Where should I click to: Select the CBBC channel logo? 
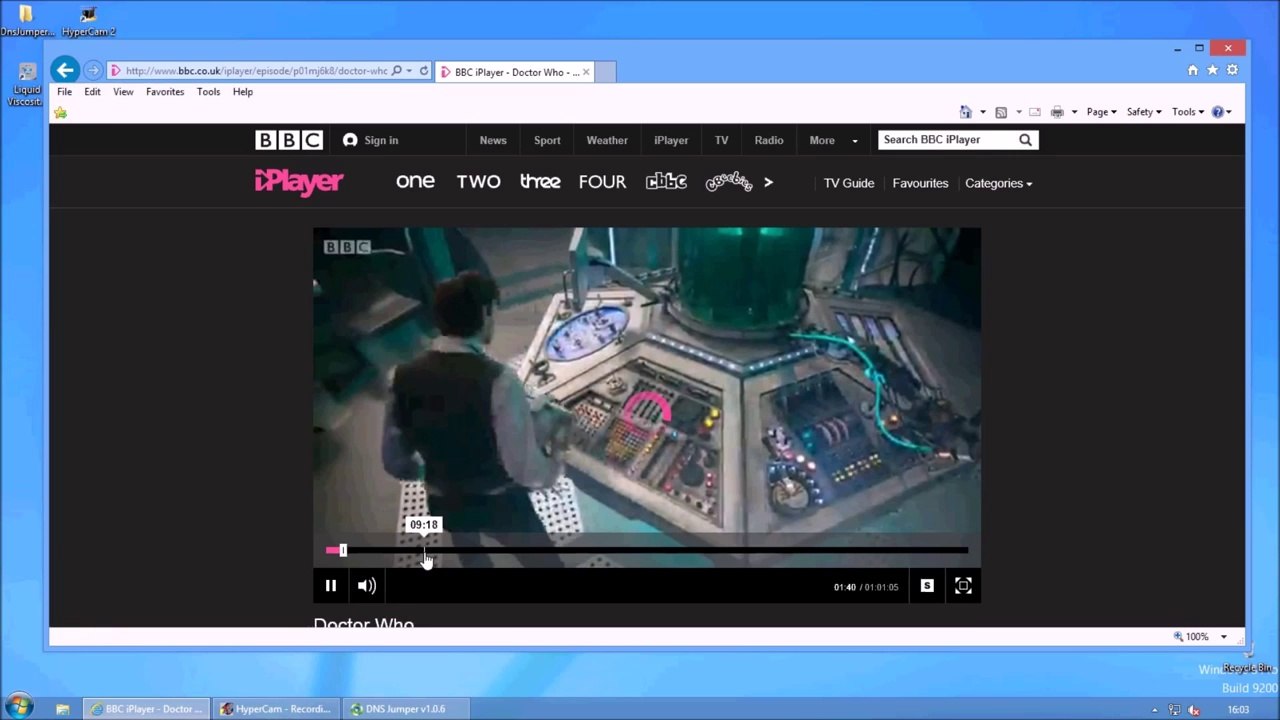[x=666, y=182]
